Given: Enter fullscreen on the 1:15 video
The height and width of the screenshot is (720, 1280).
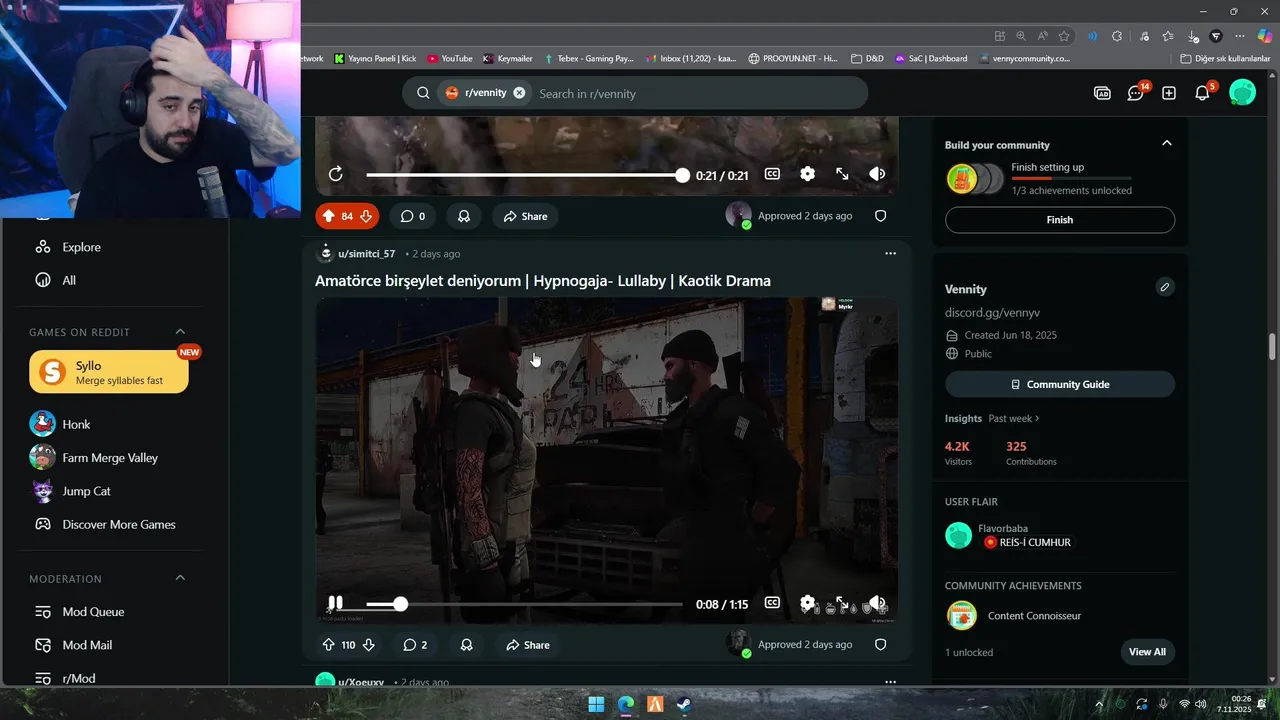Looking at the screenshot, I should click(x=842, y=603).
